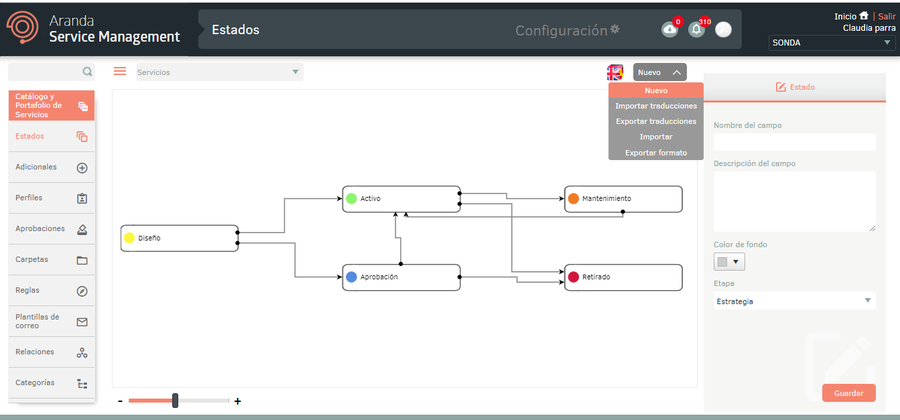Click the Reglas compass icon
900x420 pixels.
82,291
